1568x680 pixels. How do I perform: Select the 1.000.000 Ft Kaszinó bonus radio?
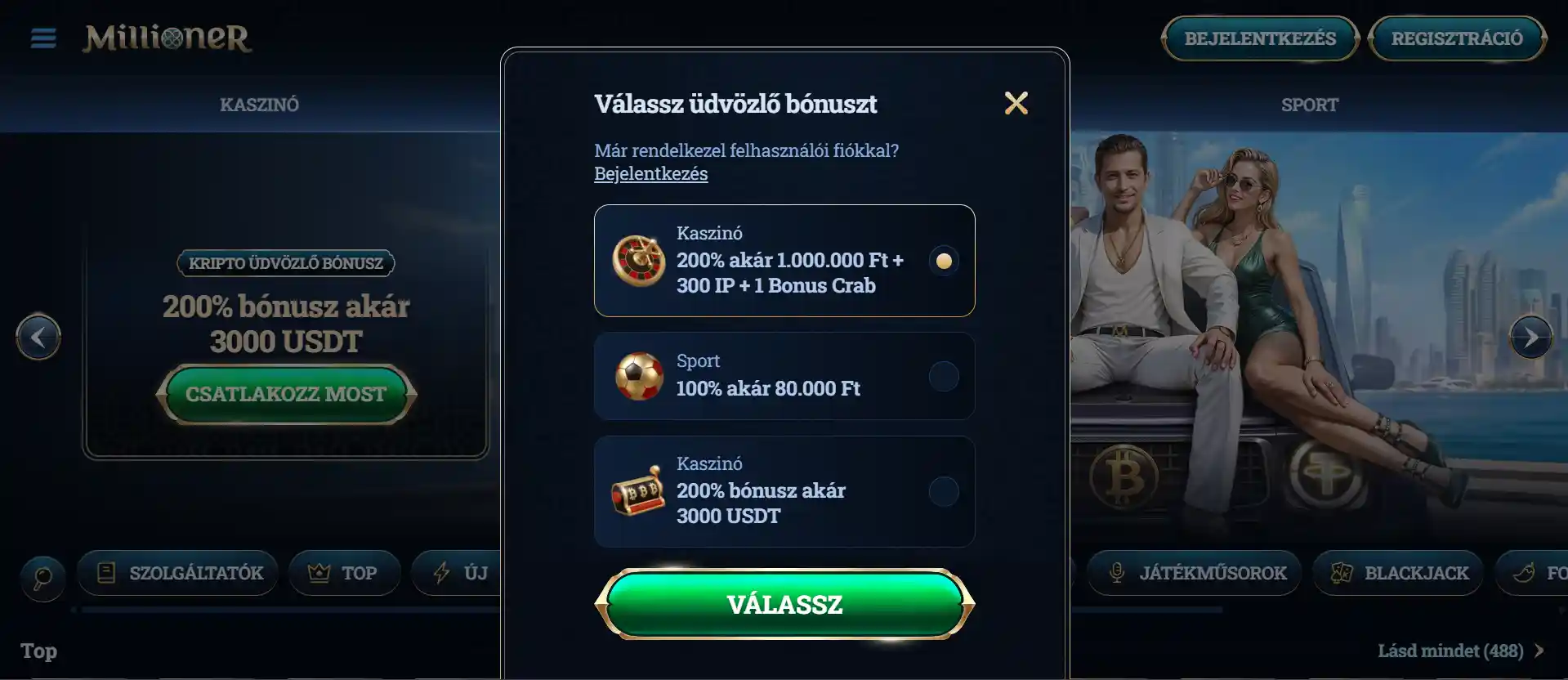[944, 261]
